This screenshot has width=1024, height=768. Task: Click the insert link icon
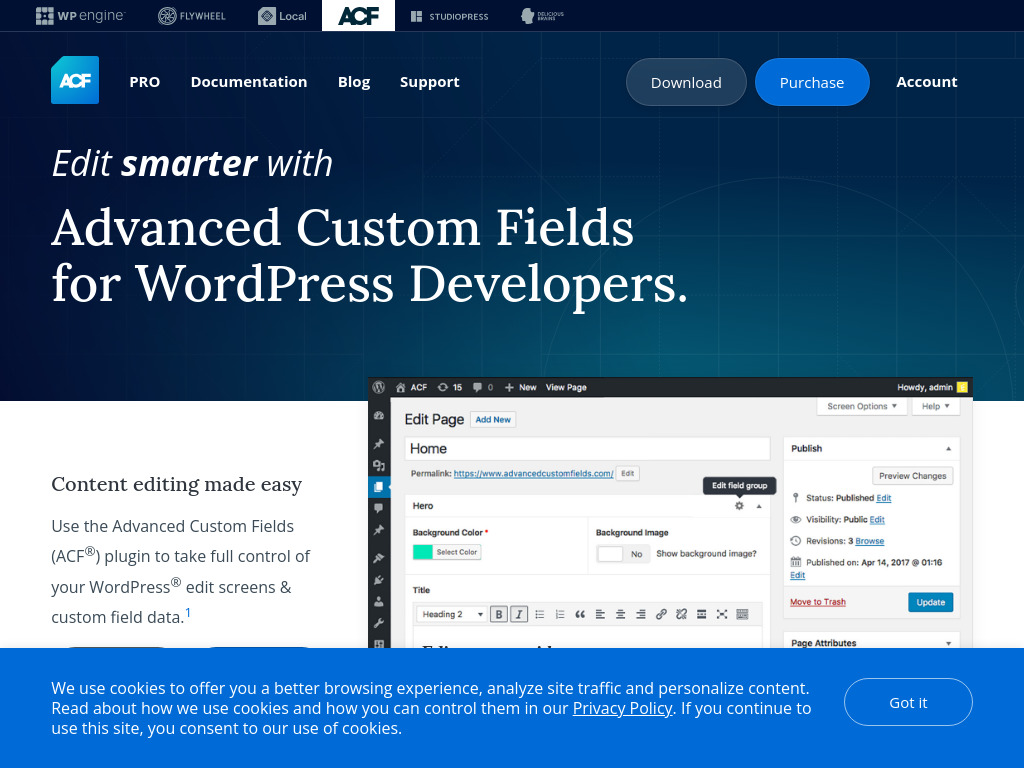pyautogui.click(x=661, y=614)
